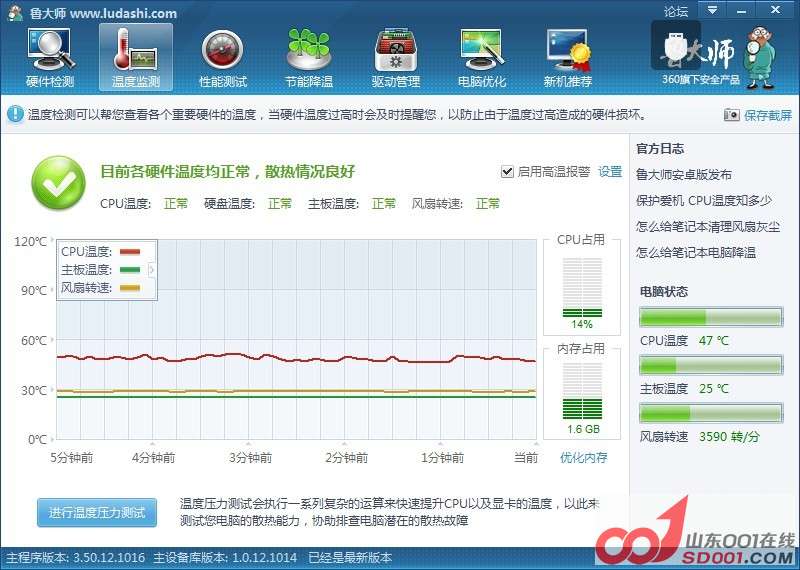Click the 3分钟前 time axis label

(x=251, y=458)
